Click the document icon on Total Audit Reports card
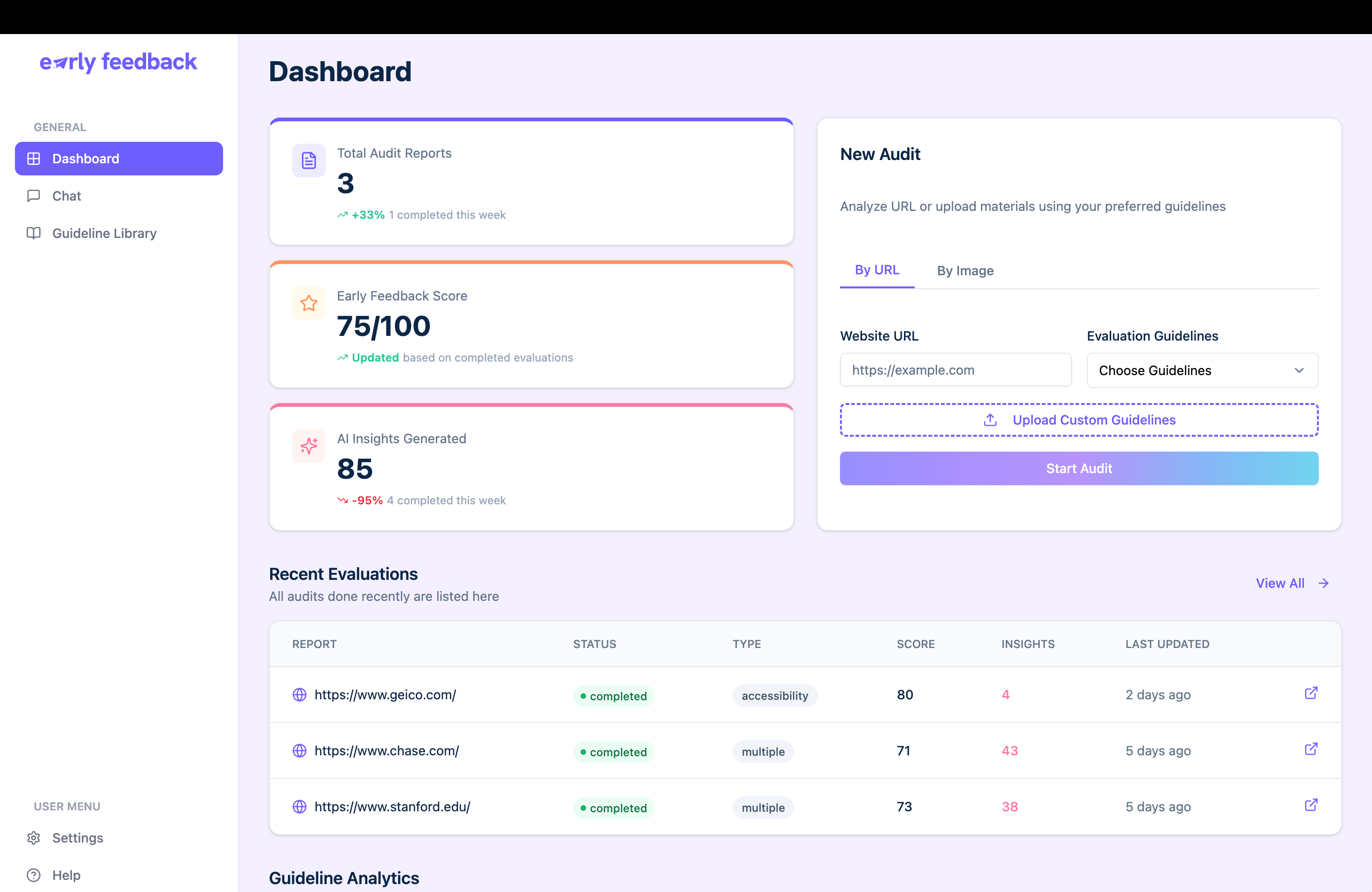Viewport: 1372px width, 892px height. (x=308, y=160)
